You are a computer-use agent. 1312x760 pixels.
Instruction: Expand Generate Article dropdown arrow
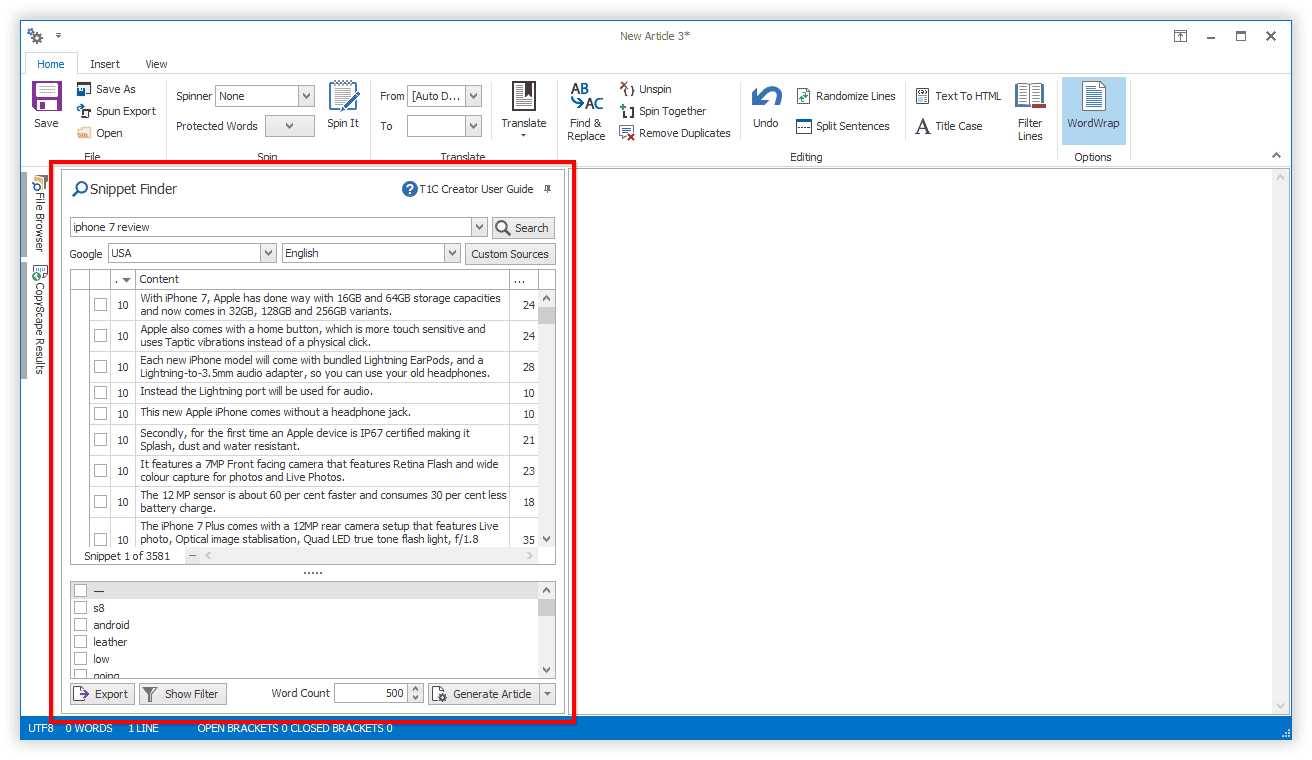point(547,694)
